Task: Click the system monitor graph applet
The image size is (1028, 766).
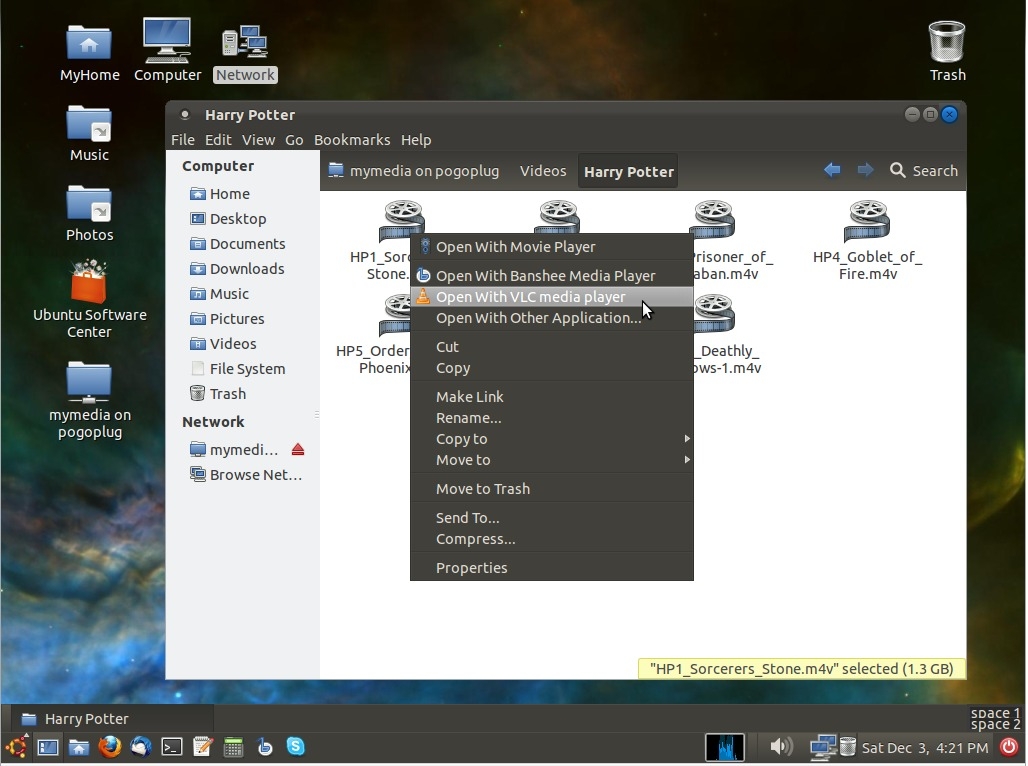Action: pyautogui.click(x=724, y=747)
